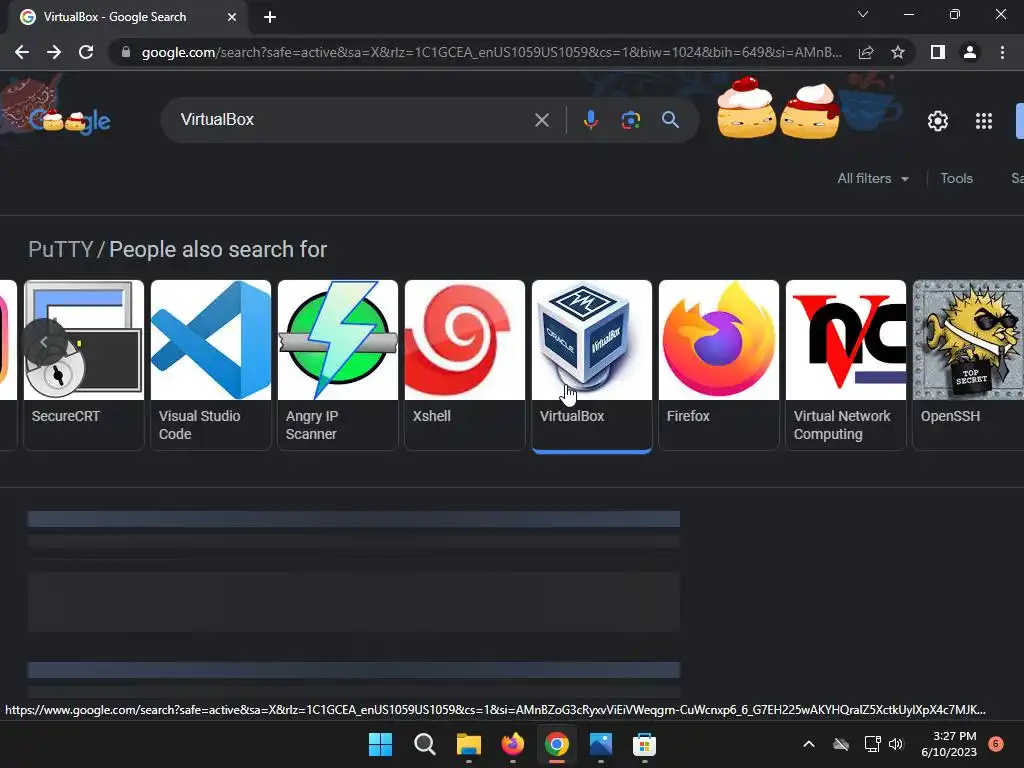Open a new browser tab
This screenshot has height=768, width=1024.
coord(270,17)
